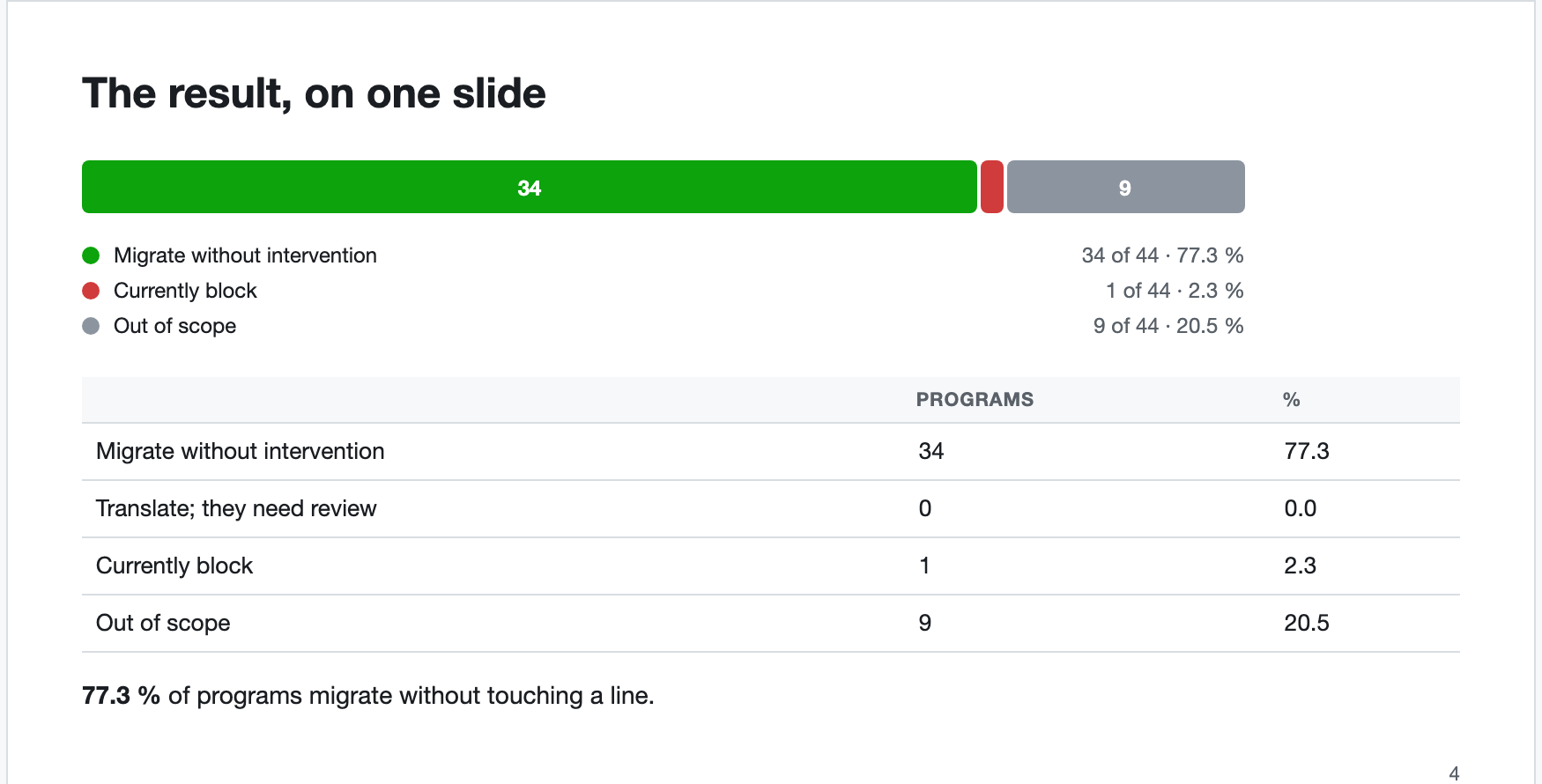Select the 'Migrate without intervention' table row
The width and height of the screenshot is (1542, 784).
(771, 452)
